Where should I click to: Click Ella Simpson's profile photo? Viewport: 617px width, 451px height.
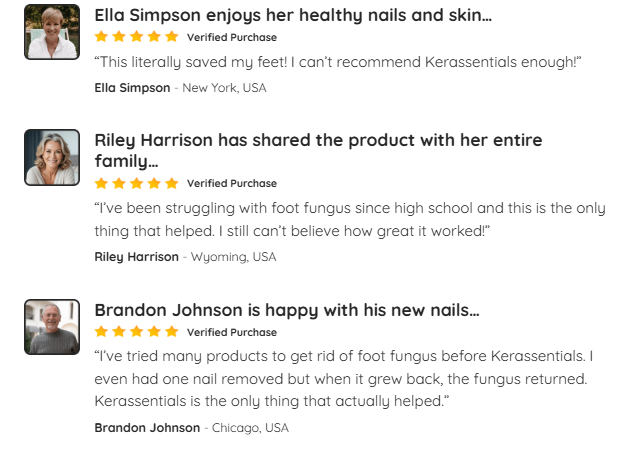(x=51, y=33)
